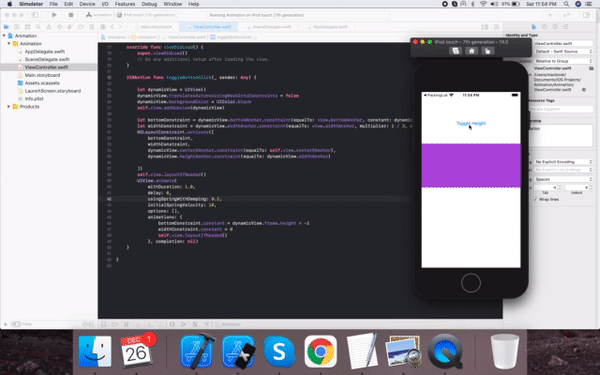Image resolution: width=600 pixels, height=375 pixels.
Task: Switch to the AppDelegate.swift tab
Action: [x=327, y=27]
